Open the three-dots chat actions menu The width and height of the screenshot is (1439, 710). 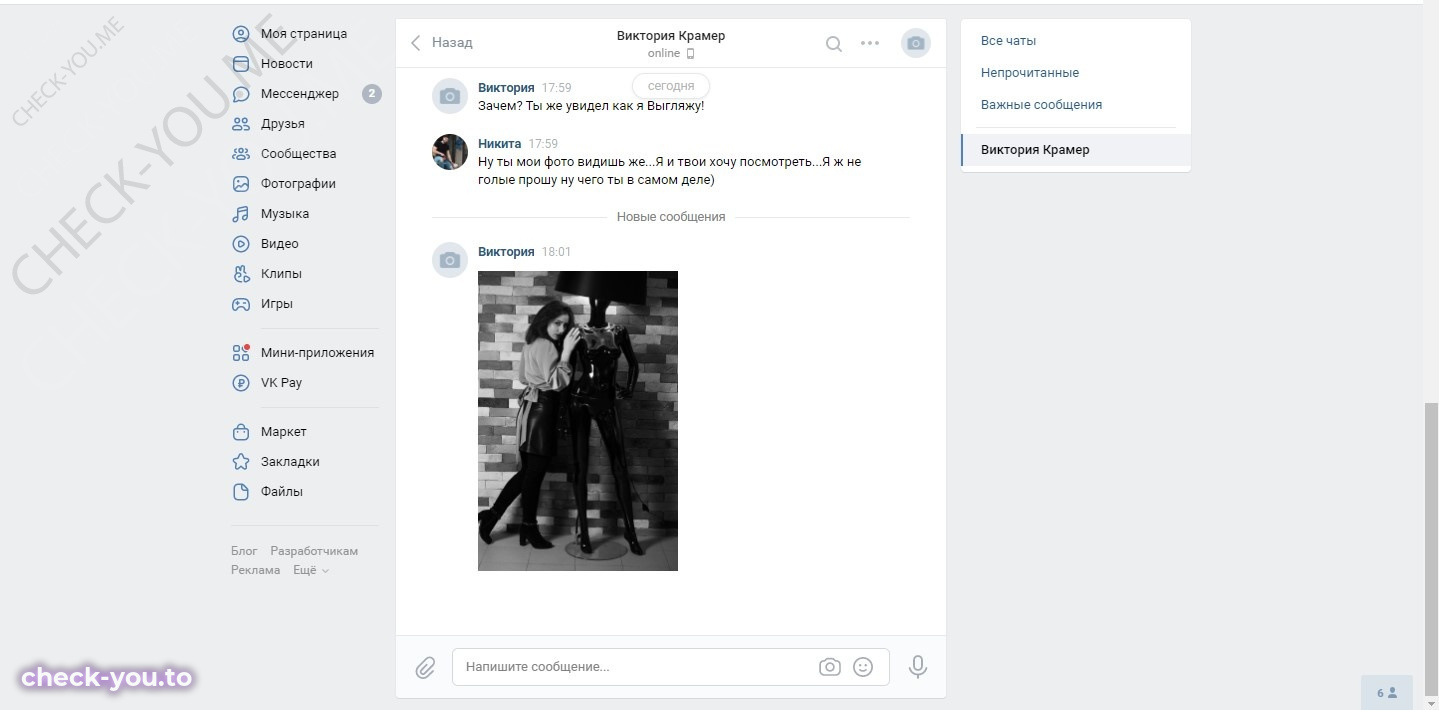(x=870, y=43)
